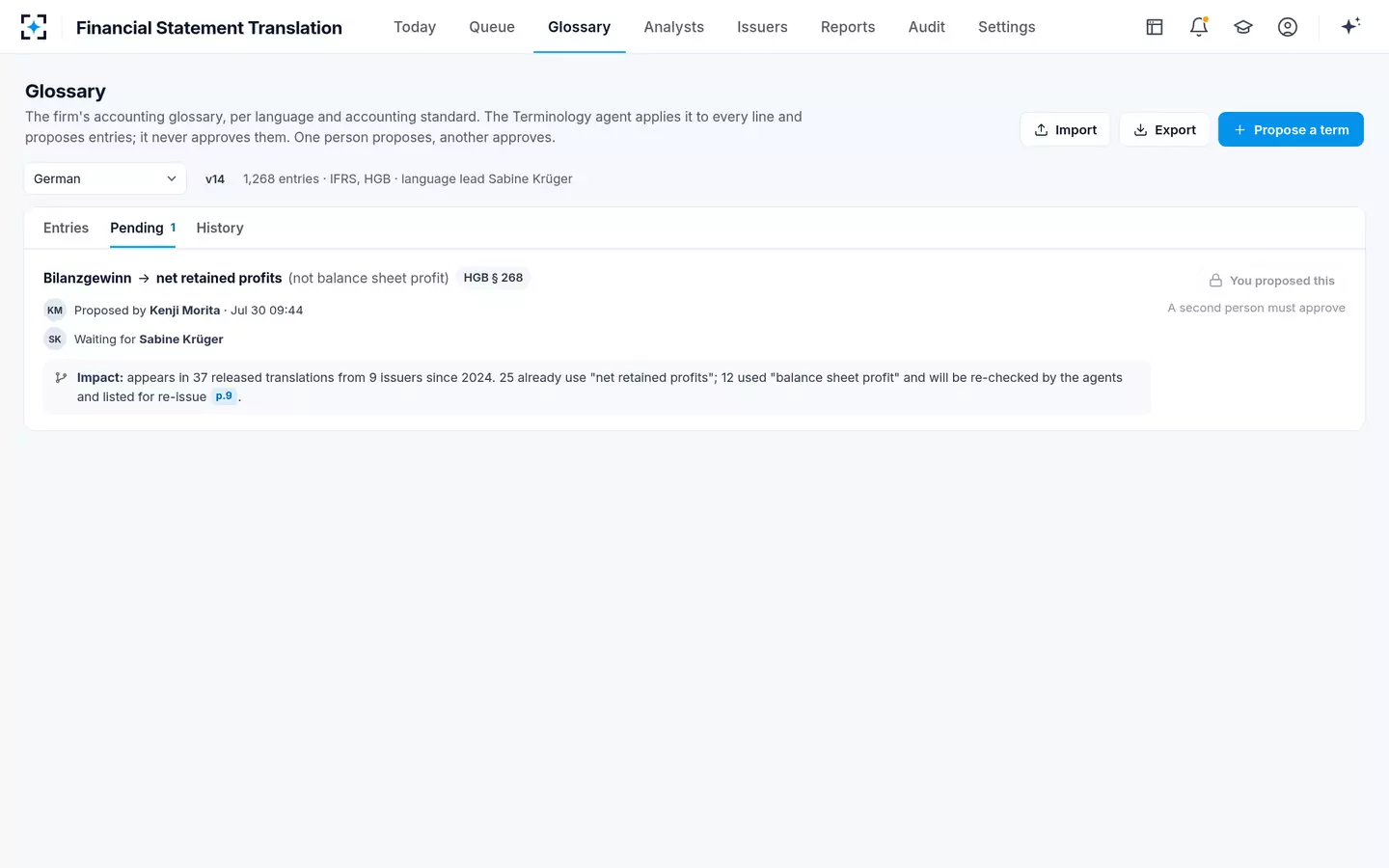Open the p.9 page reference link

(x=224, y=396)
